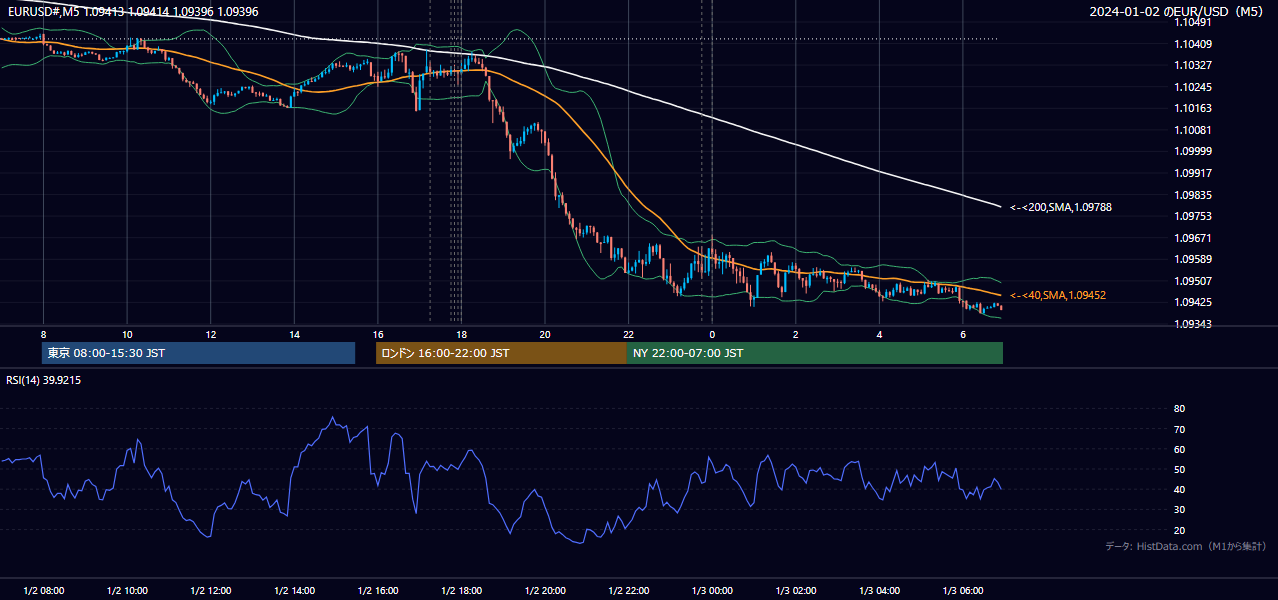Screen dimensions: 1278x600
Task: Click price axis value 1.09999
Action: click(1193, 151)
